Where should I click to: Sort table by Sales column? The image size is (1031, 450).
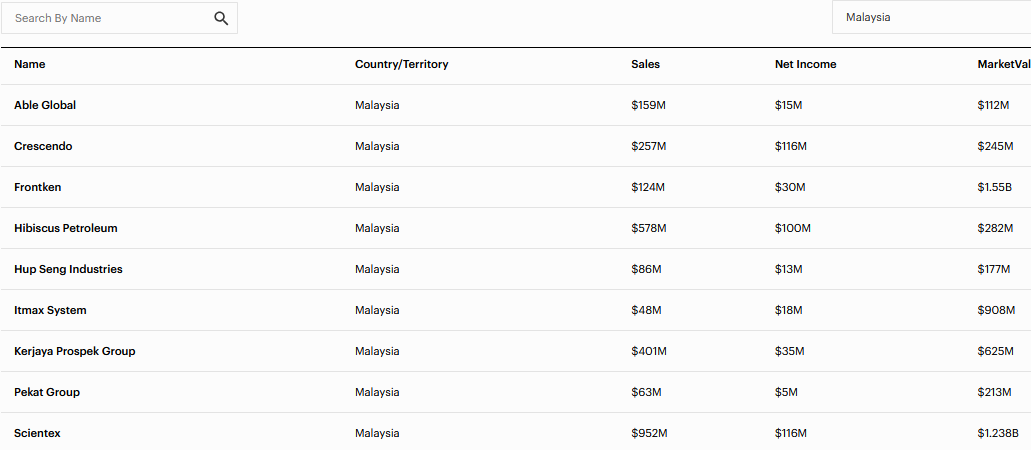coord(645,64)
